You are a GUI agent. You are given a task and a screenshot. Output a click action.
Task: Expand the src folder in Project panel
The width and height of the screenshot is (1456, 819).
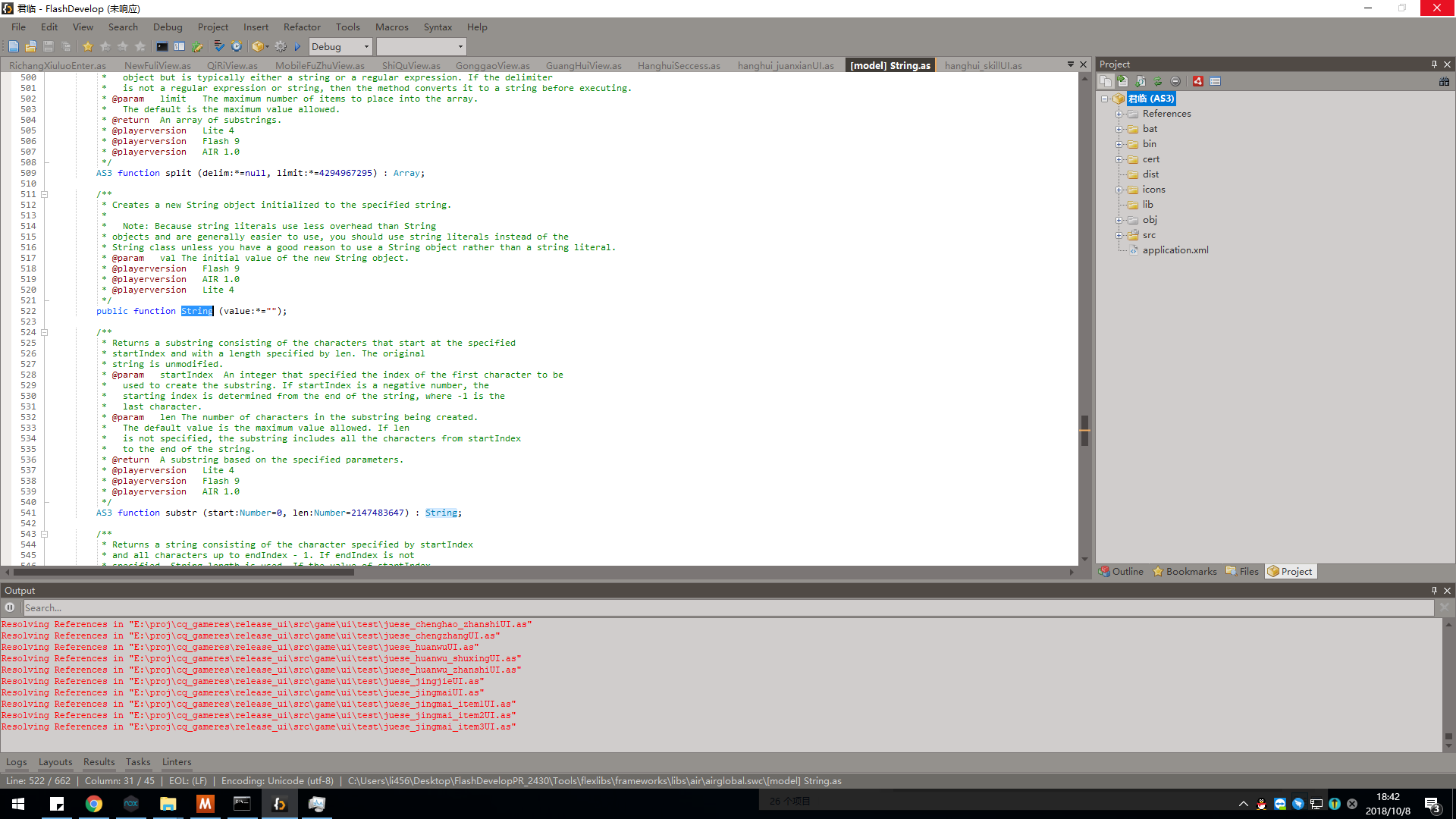point(1120,235)
